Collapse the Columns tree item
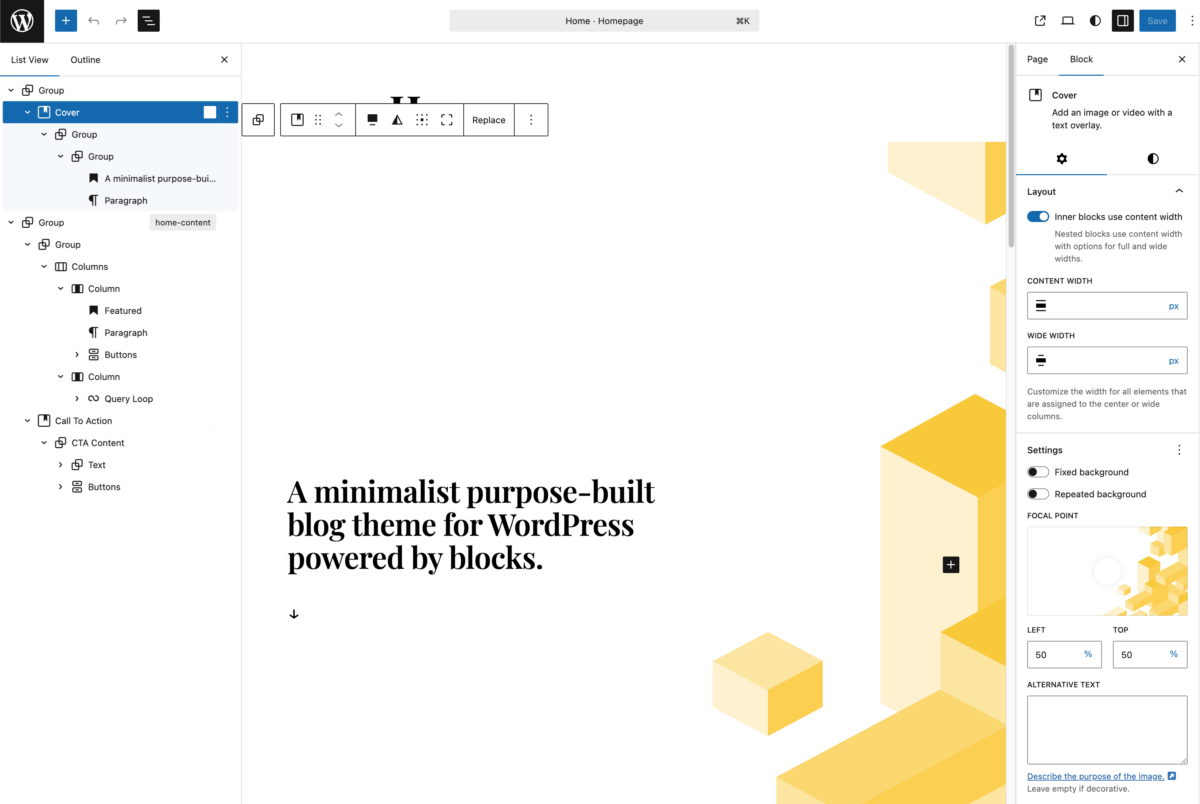The width and height of the screenshot is (1200, 804). pyautogui.click(x=44, y=267)
